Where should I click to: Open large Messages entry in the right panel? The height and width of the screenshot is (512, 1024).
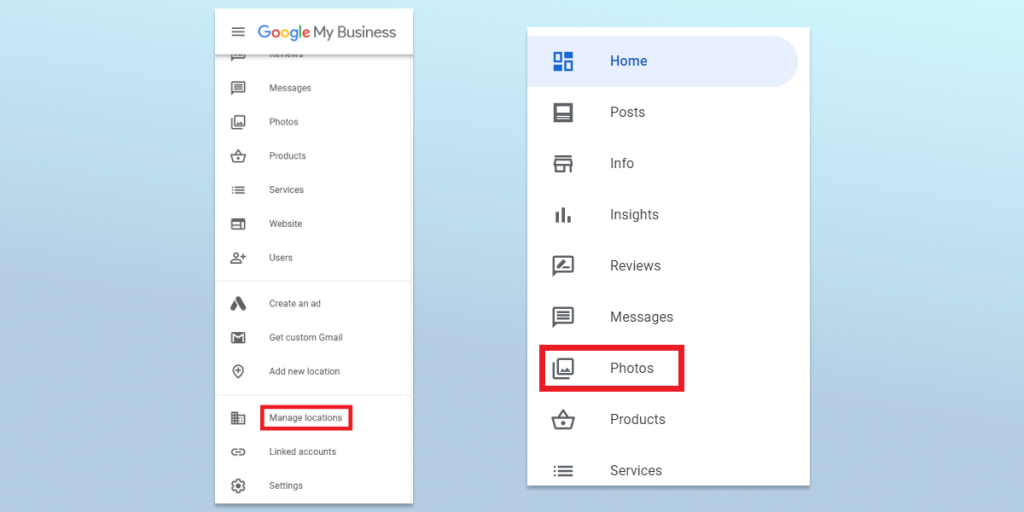[x=641, y=317]
